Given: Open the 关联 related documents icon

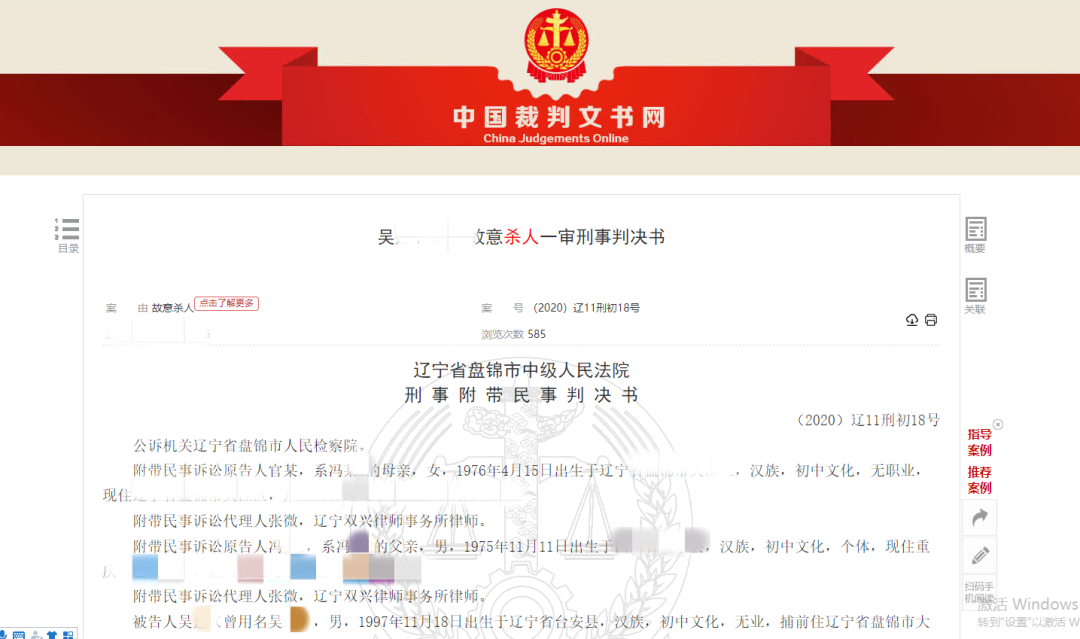Looking at the screenshot, I should 975,295.
